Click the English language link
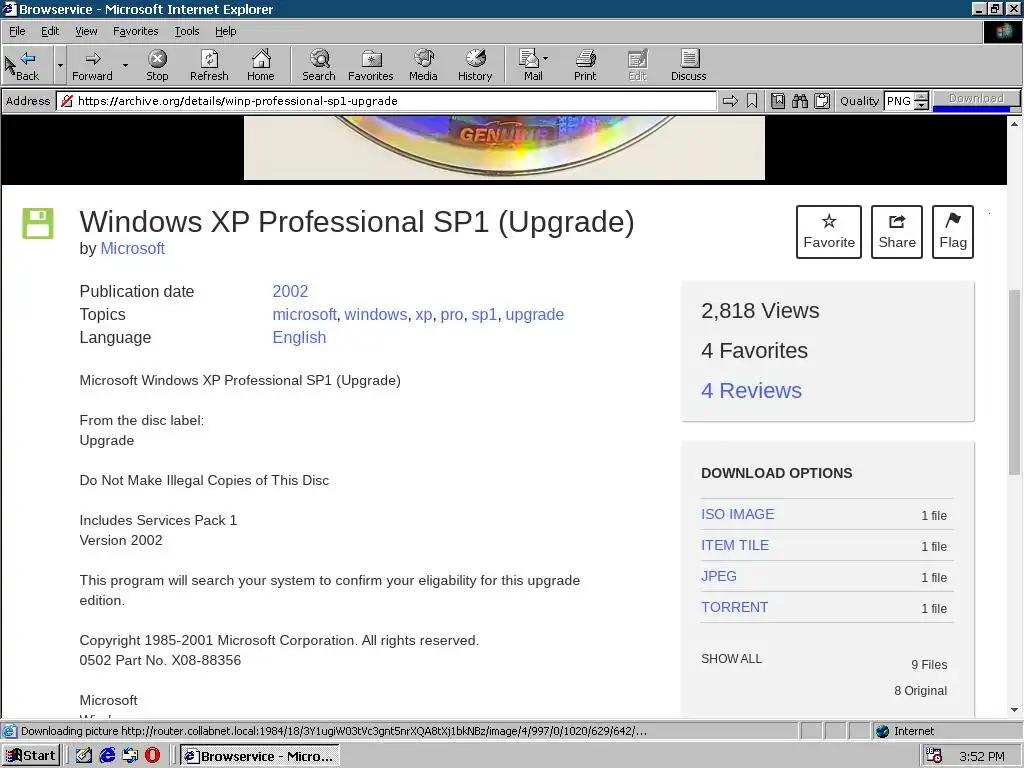Image resolution: width=1024 pixels, height=768 pixels. [x=299, y=337]
